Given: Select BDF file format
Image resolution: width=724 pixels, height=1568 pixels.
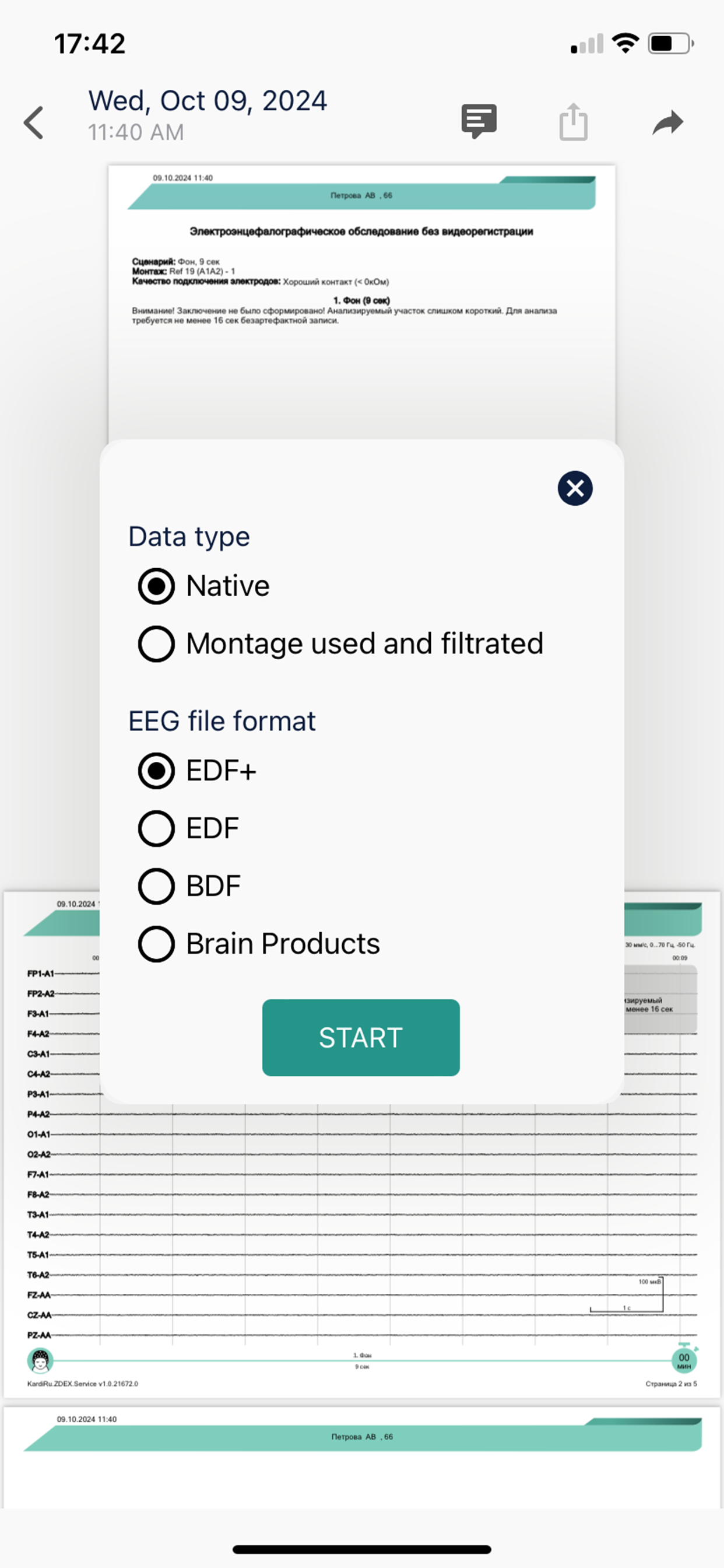Looking at the screenshot, I should [x=189, y=886].
